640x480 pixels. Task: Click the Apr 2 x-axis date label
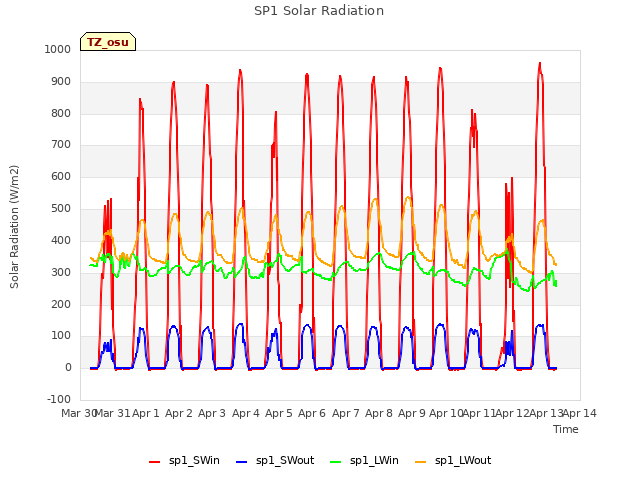pos(179,413)
